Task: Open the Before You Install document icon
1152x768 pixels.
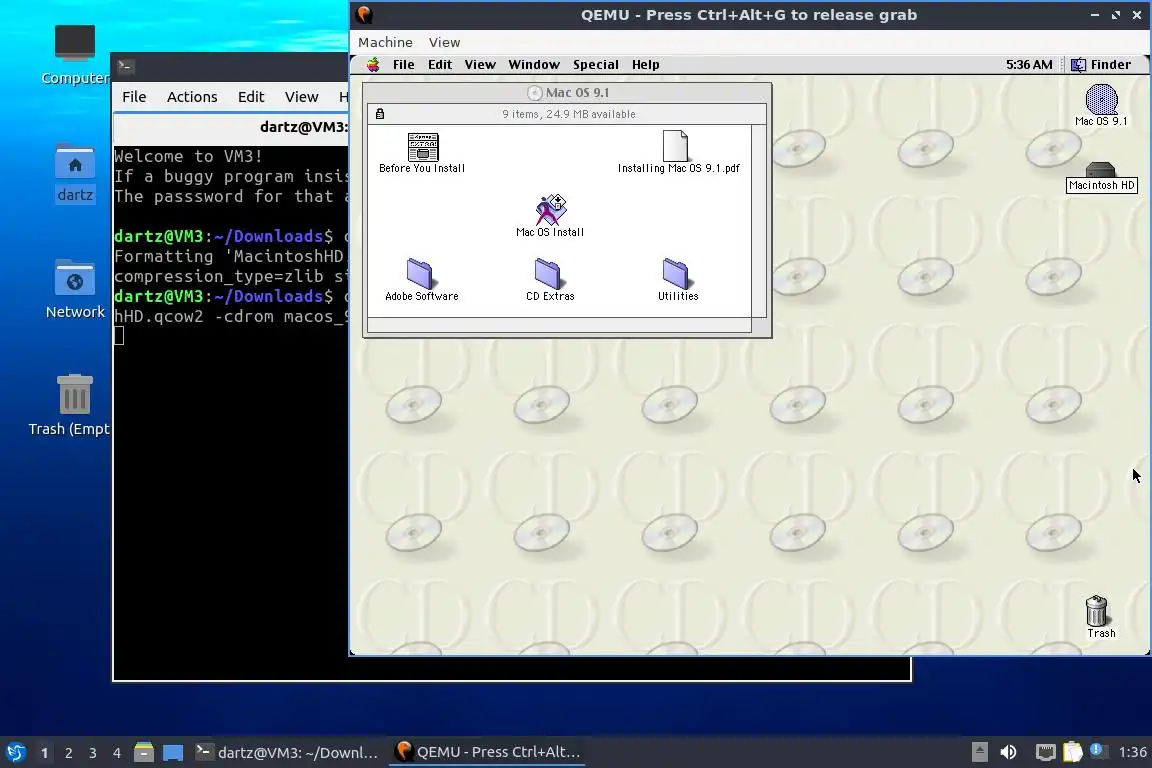Action: [422, 148]
